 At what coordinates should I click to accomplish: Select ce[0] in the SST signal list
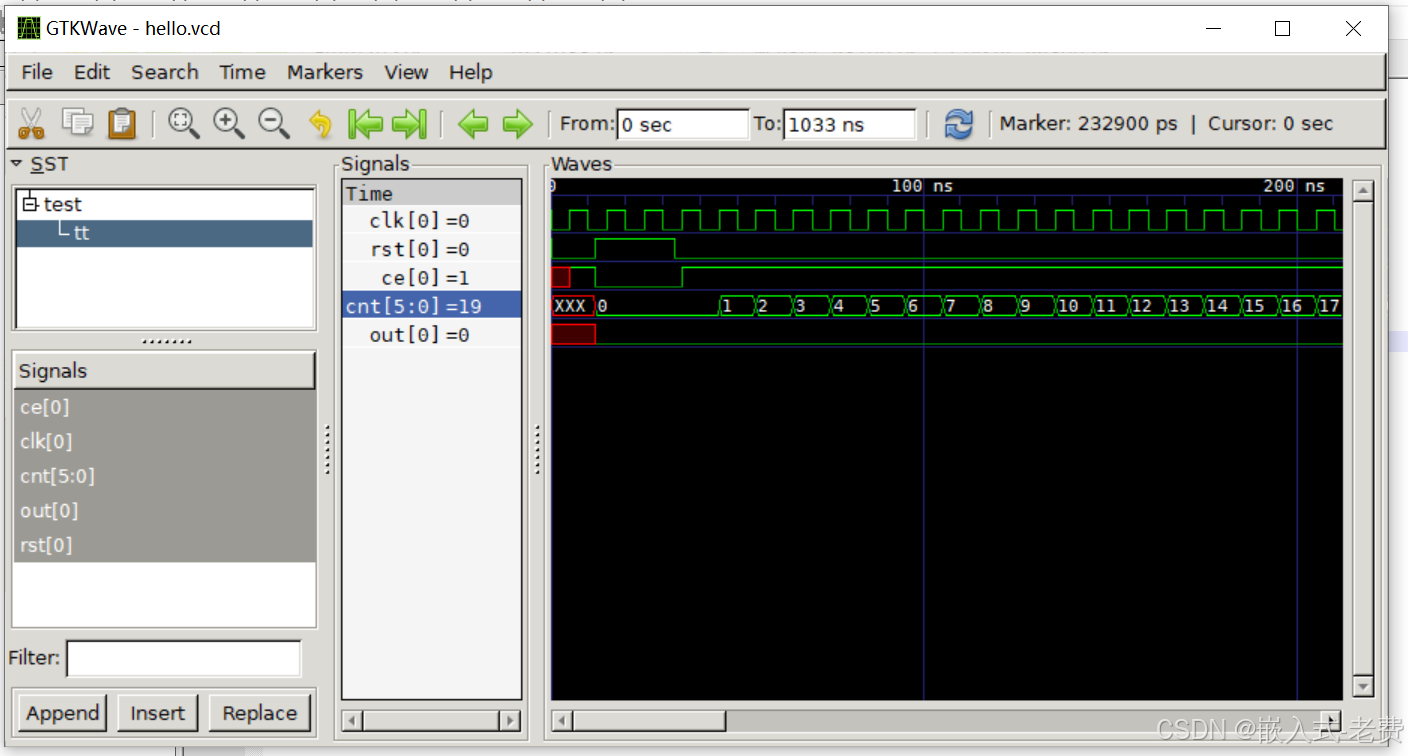point(164,407)
